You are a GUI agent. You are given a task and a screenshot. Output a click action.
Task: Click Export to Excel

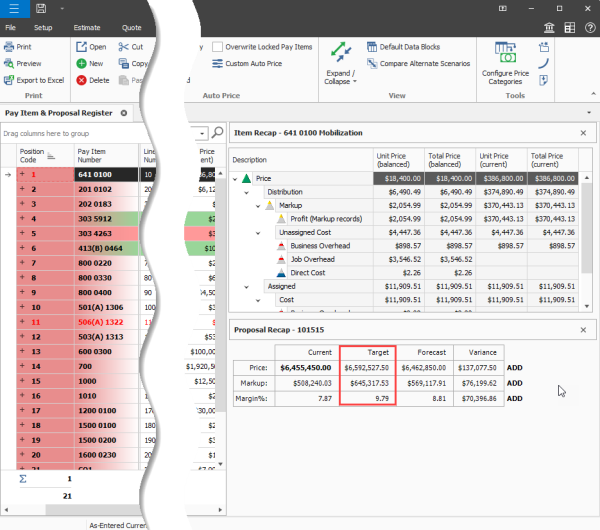point(34,80)
